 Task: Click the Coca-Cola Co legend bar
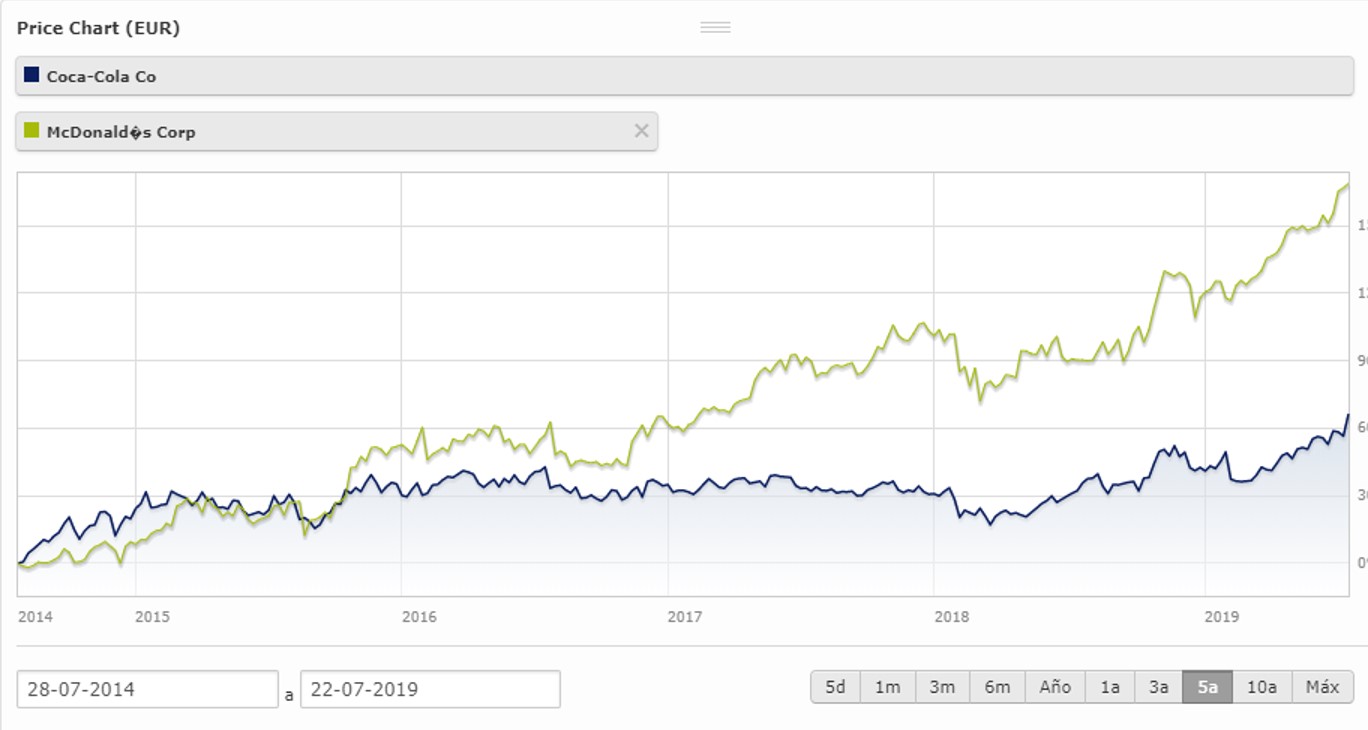pos(684,76)
